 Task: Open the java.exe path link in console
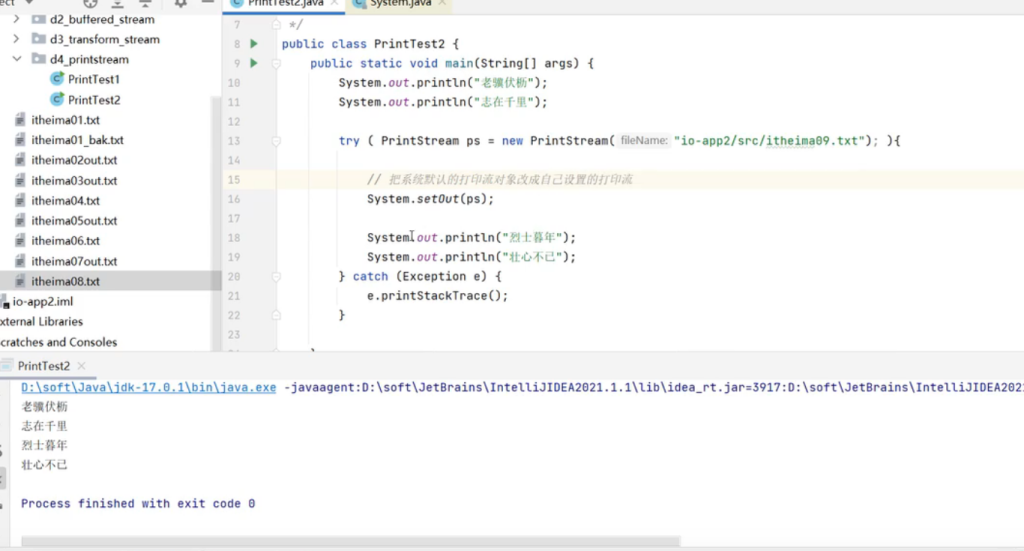point(148,388)
